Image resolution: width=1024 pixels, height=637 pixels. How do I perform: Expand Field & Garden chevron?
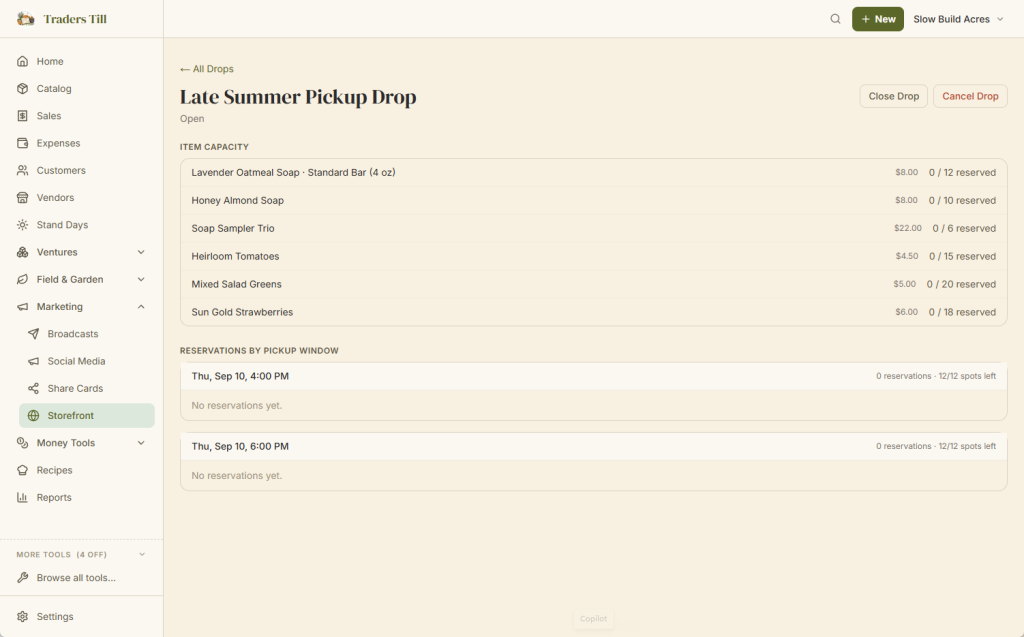pos(141,280)
